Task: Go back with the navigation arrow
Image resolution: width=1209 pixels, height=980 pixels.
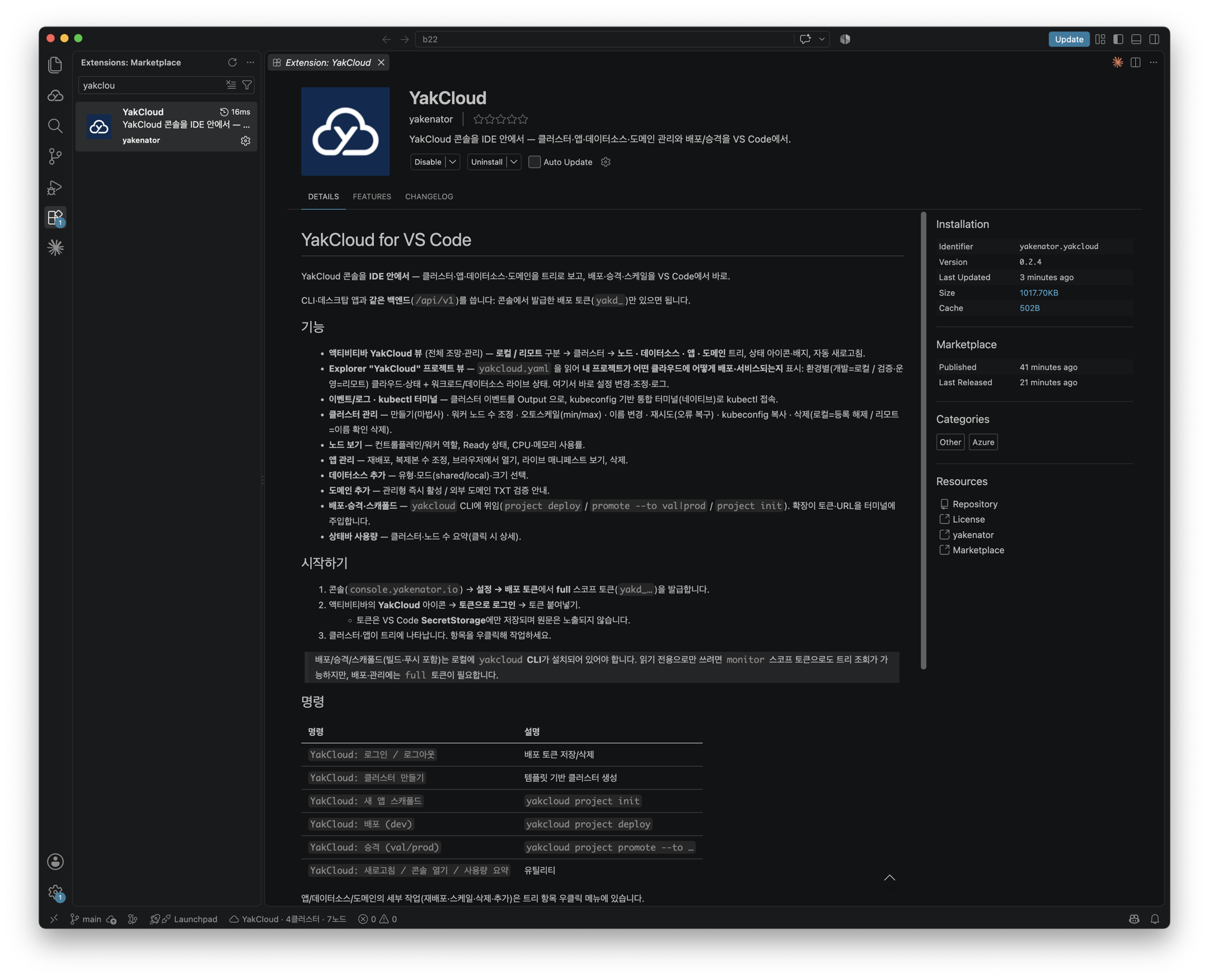Action: click(x=387, y=39)
